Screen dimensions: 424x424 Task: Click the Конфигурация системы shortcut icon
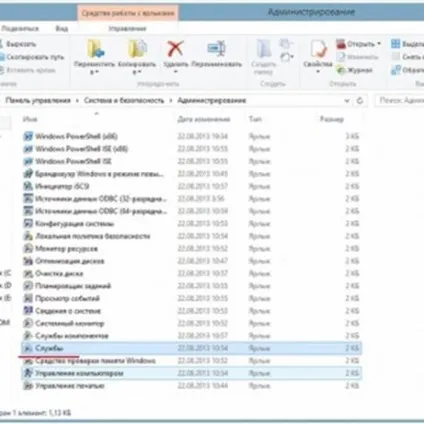tap(28, 224)
